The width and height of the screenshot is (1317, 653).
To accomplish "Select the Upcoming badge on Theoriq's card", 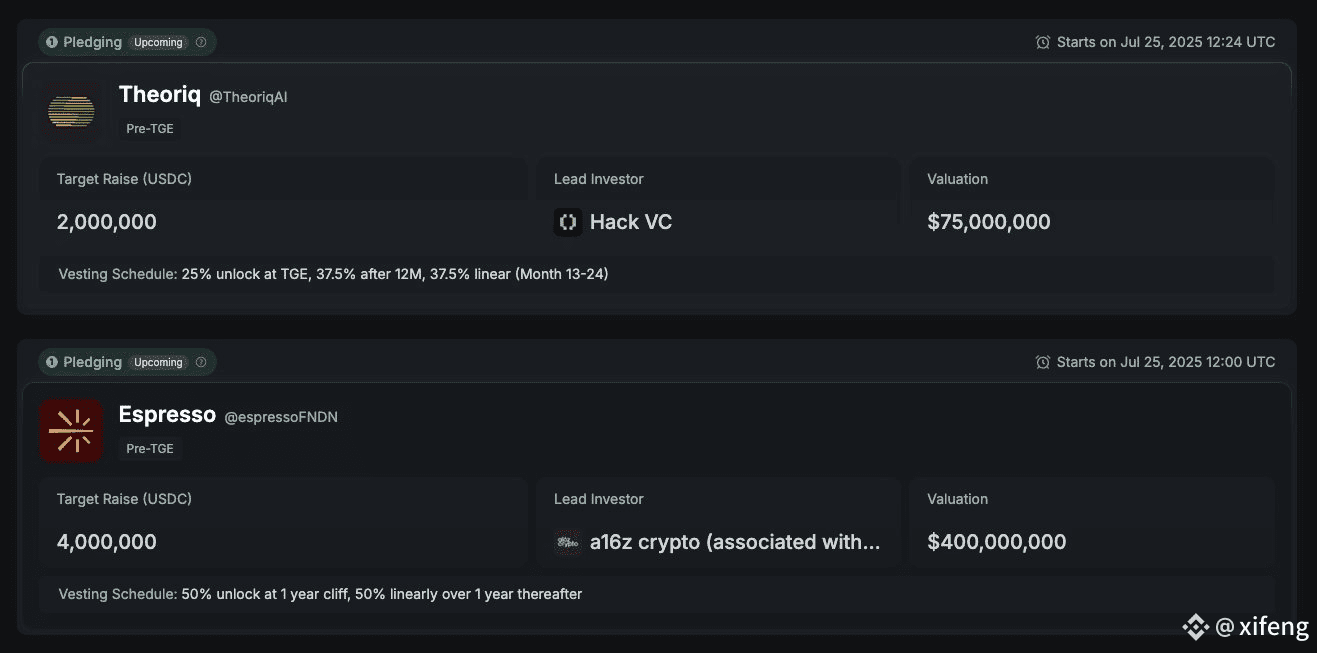I will pyautogui.click(x=159, y=42).
